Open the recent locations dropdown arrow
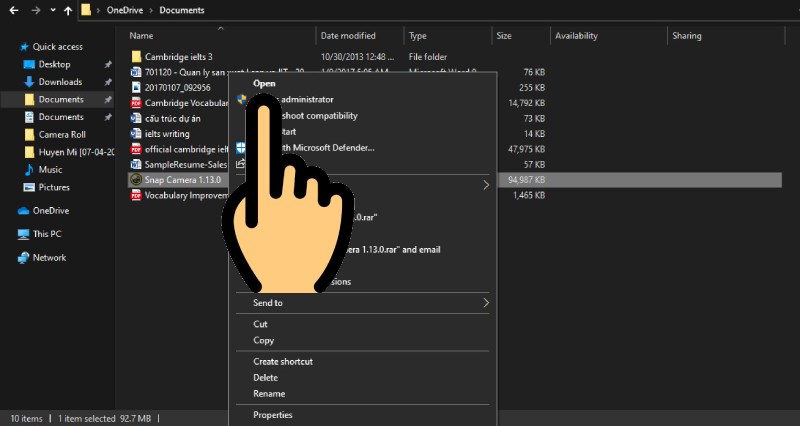This screenshot has width=800, height=426. [52, 10]
